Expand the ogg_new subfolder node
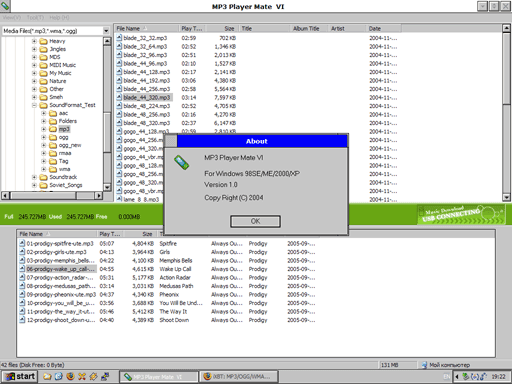The image size is (512, 384). (x=44, y=145)
